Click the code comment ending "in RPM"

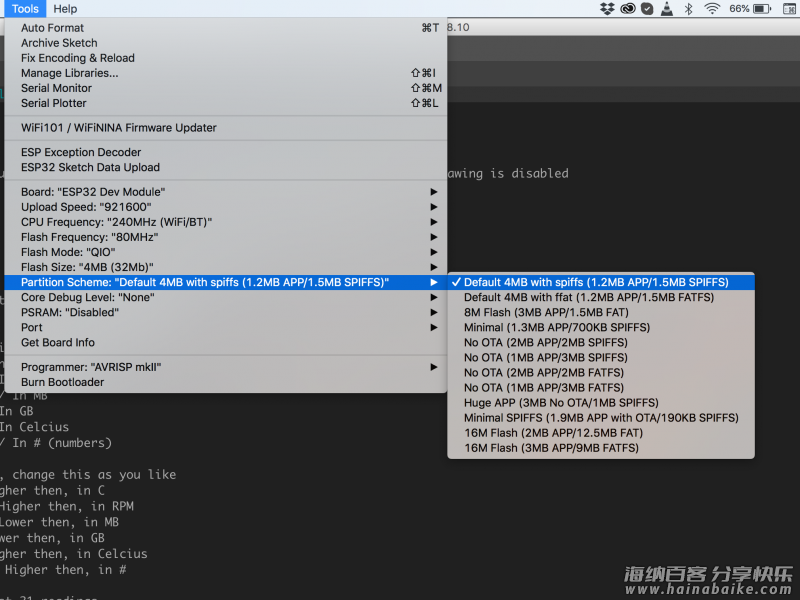67,507
